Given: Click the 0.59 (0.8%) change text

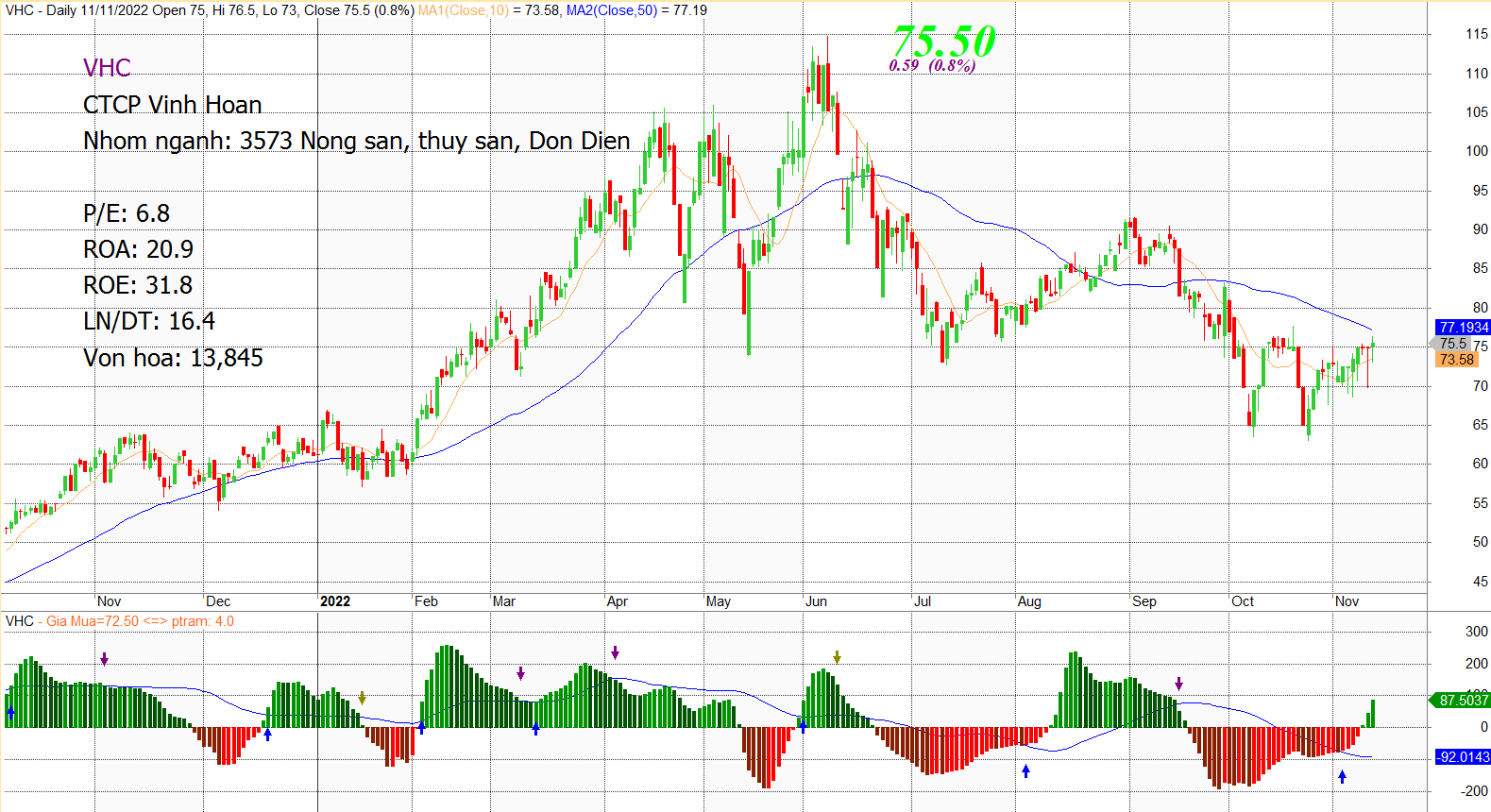Looking at the screenshot, I should click(x=932, y=65).
